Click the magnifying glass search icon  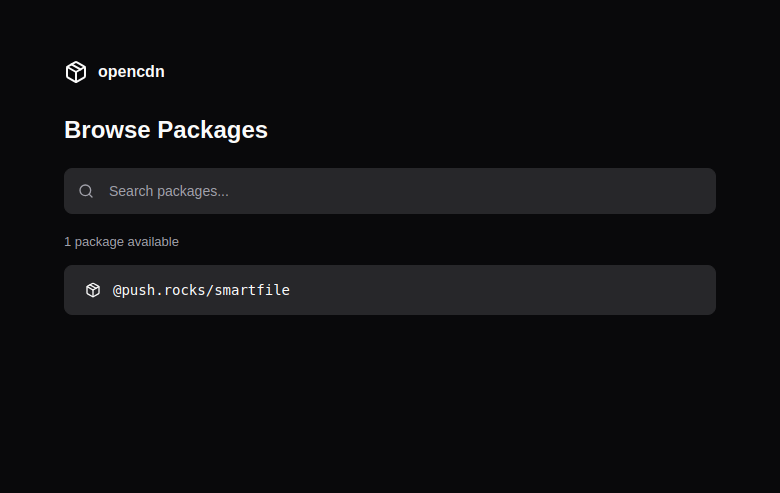[86, 191]
